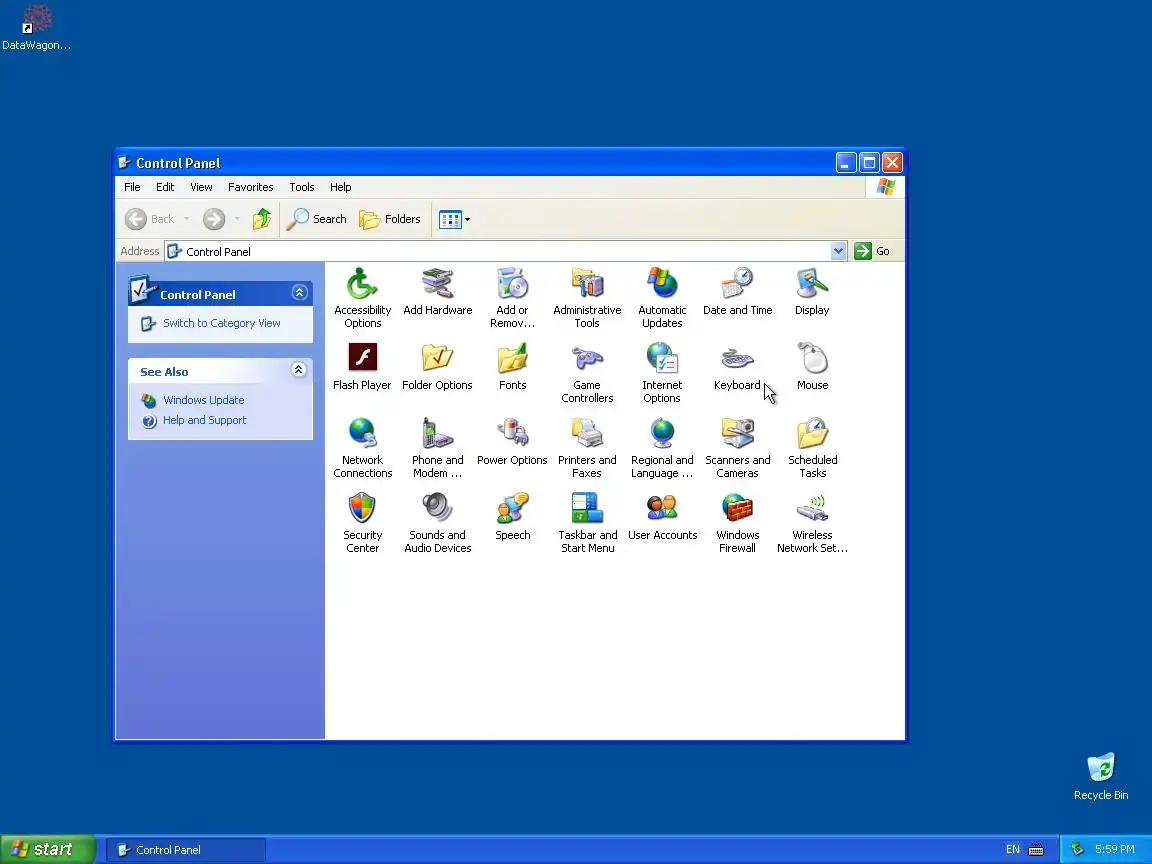This screenshot has height=864, width=1152.
Task: Open Windows Update link
Action: click(x=204, y=400)
